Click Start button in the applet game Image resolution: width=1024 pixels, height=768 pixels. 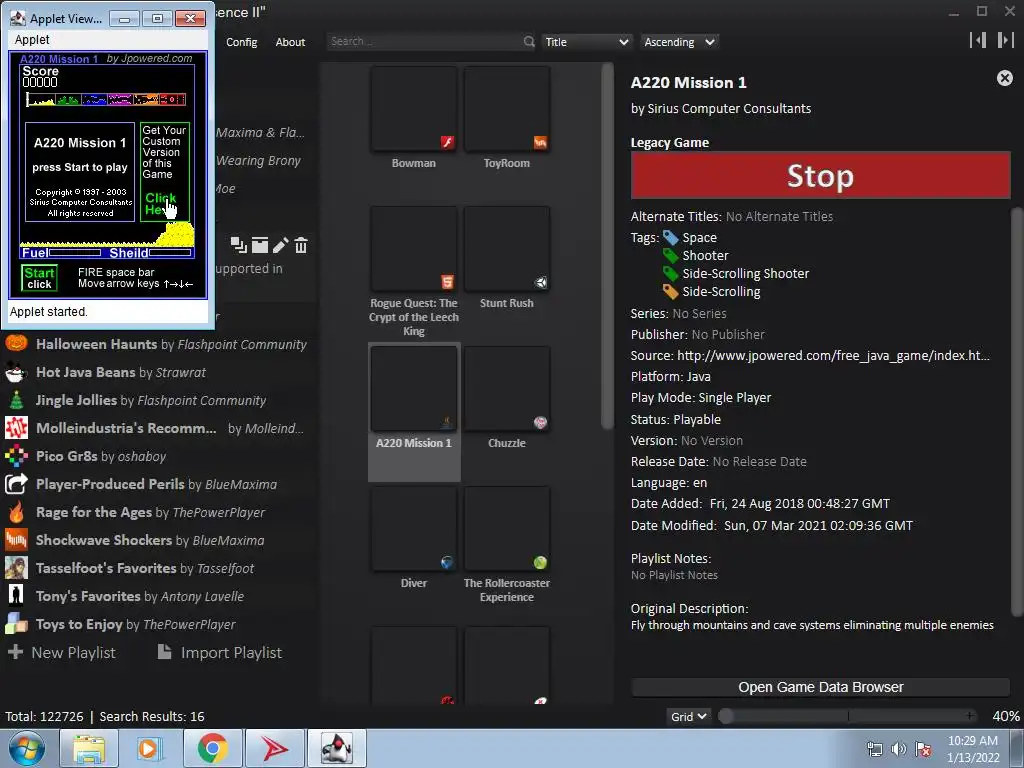[39, 278]
